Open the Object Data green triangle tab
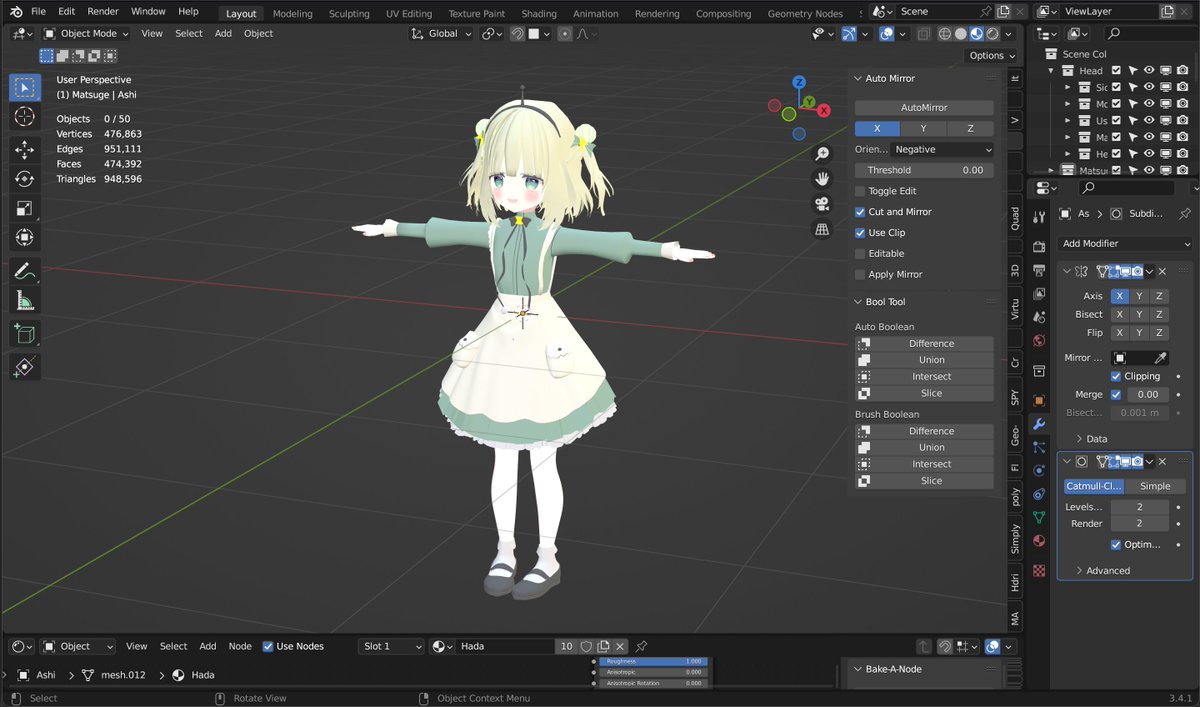Viewport: 1200px width, 707px height. click(1039, 517)
